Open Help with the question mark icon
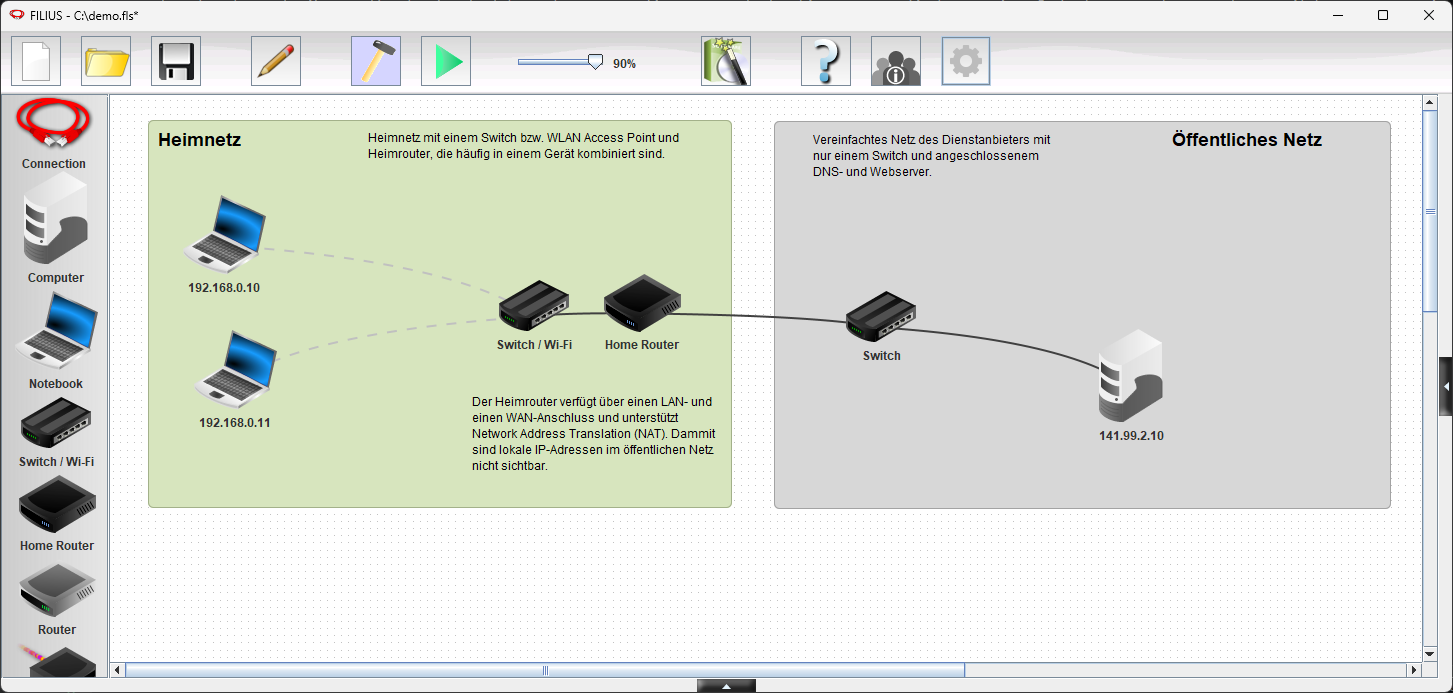The image size is (1453, 693). tap(826, 62)
